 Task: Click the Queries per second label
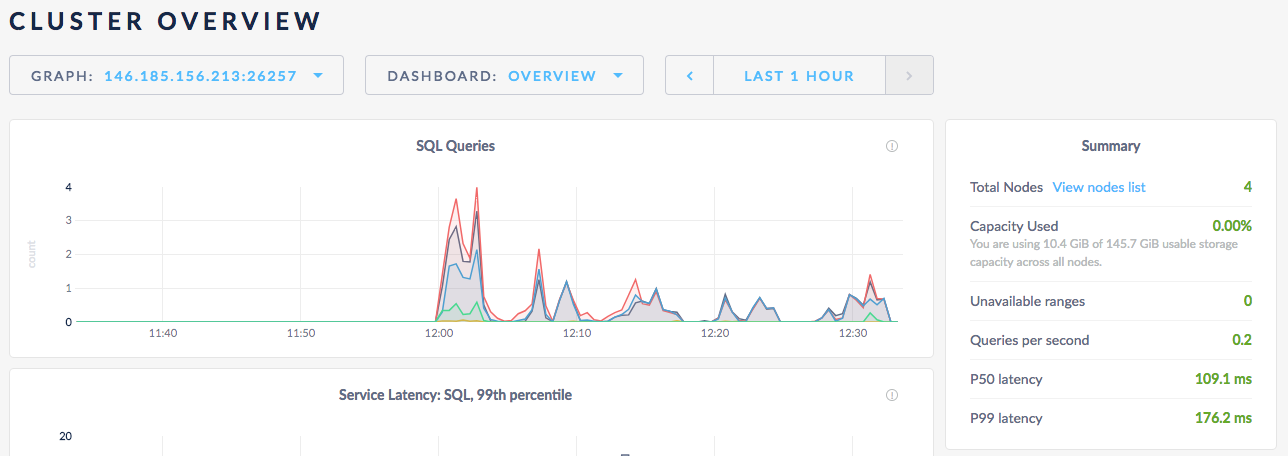click(x=1029, y=340)
